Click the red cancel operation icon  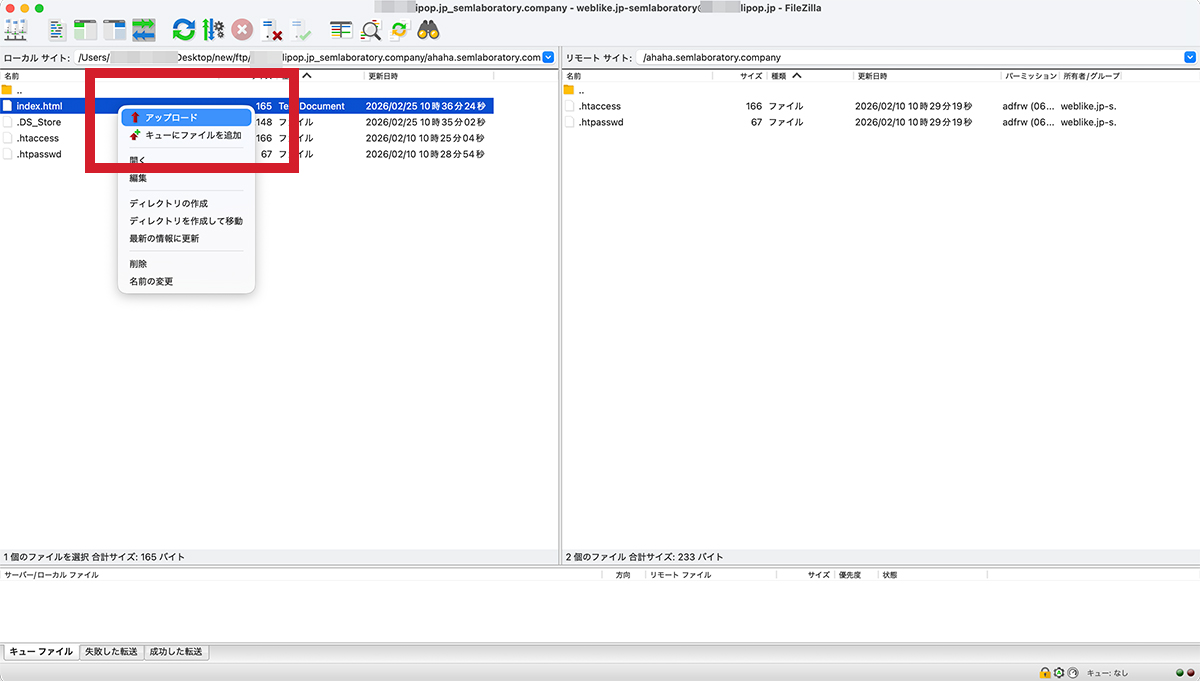242,30
